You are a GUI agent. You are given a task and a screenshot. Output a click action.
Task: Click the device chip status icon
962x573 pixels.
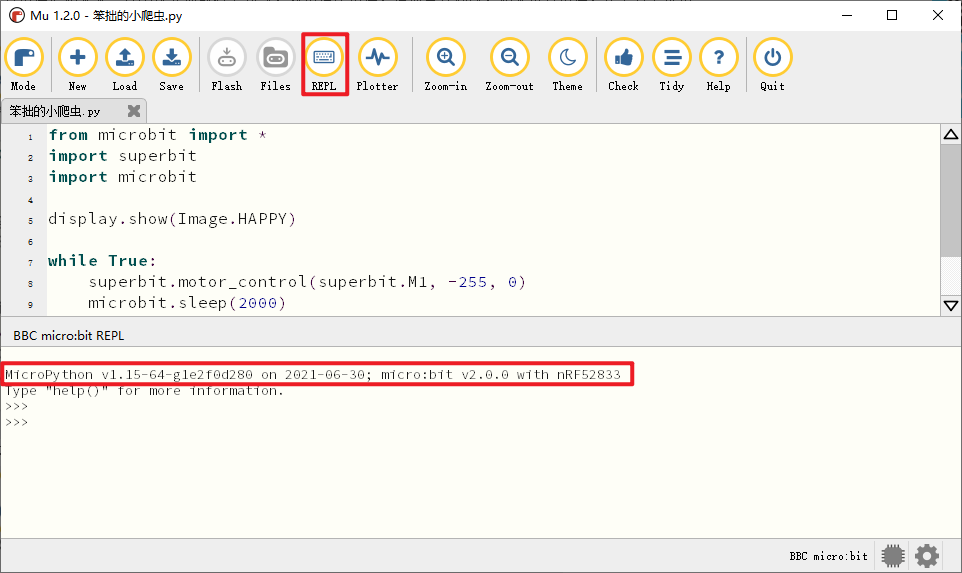893,556
